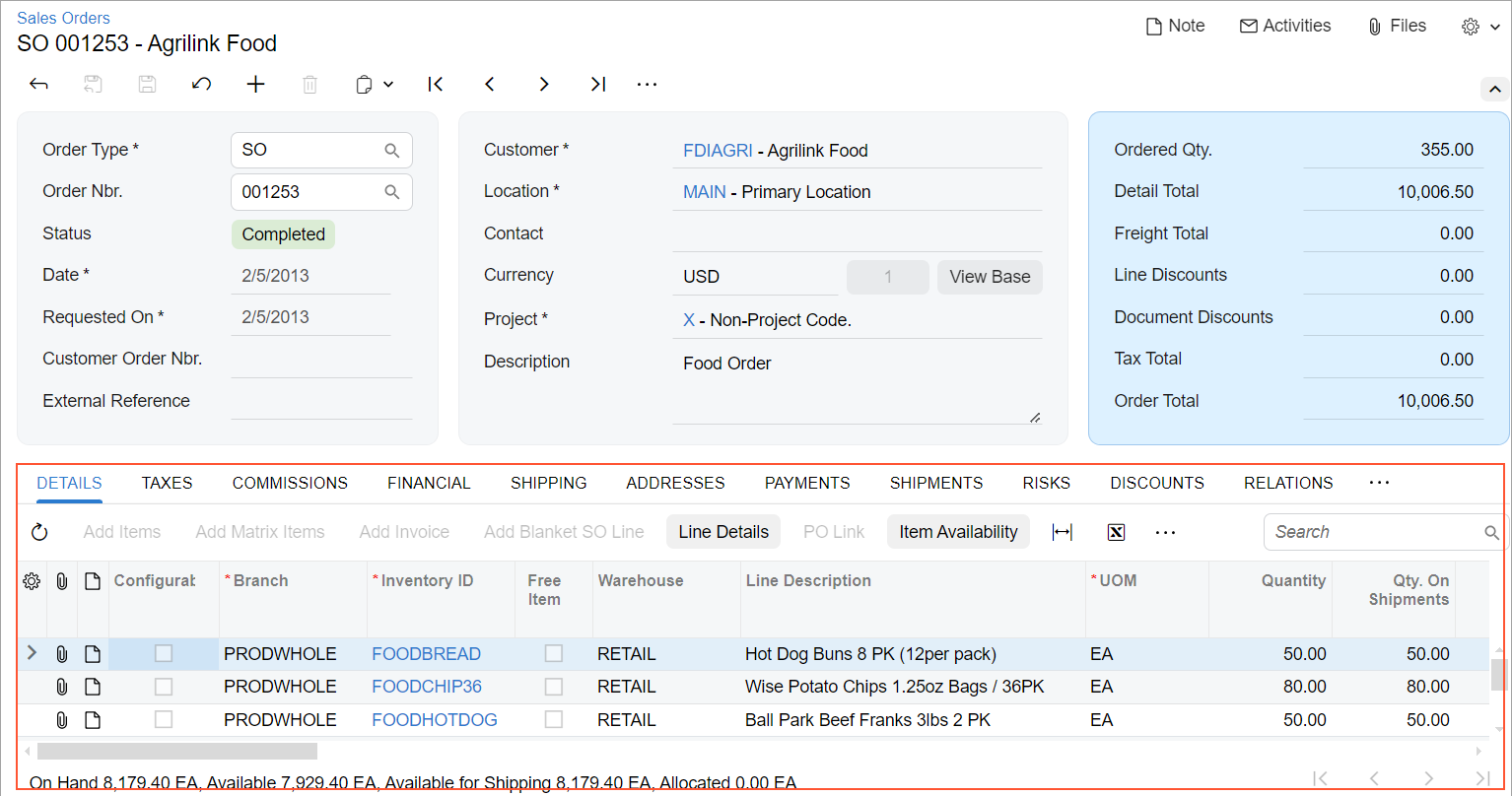
Task: Click the undo icon in toolbar
Action: pyautogui.click(x=201, y=85)
